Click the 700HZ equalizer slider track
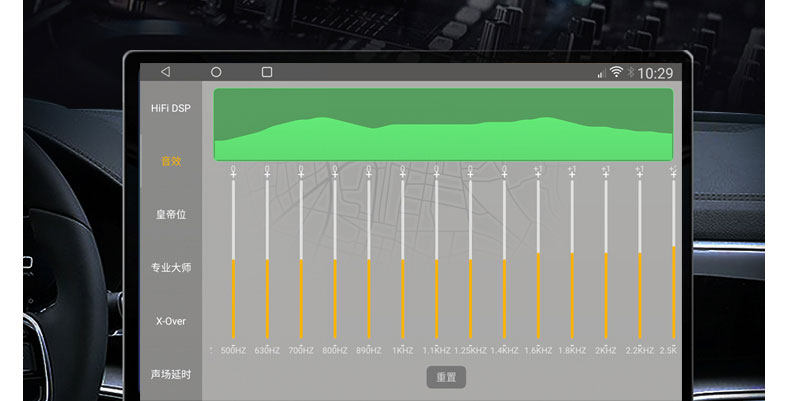This screenshot has width=790, height=401. tap(301, 259)
